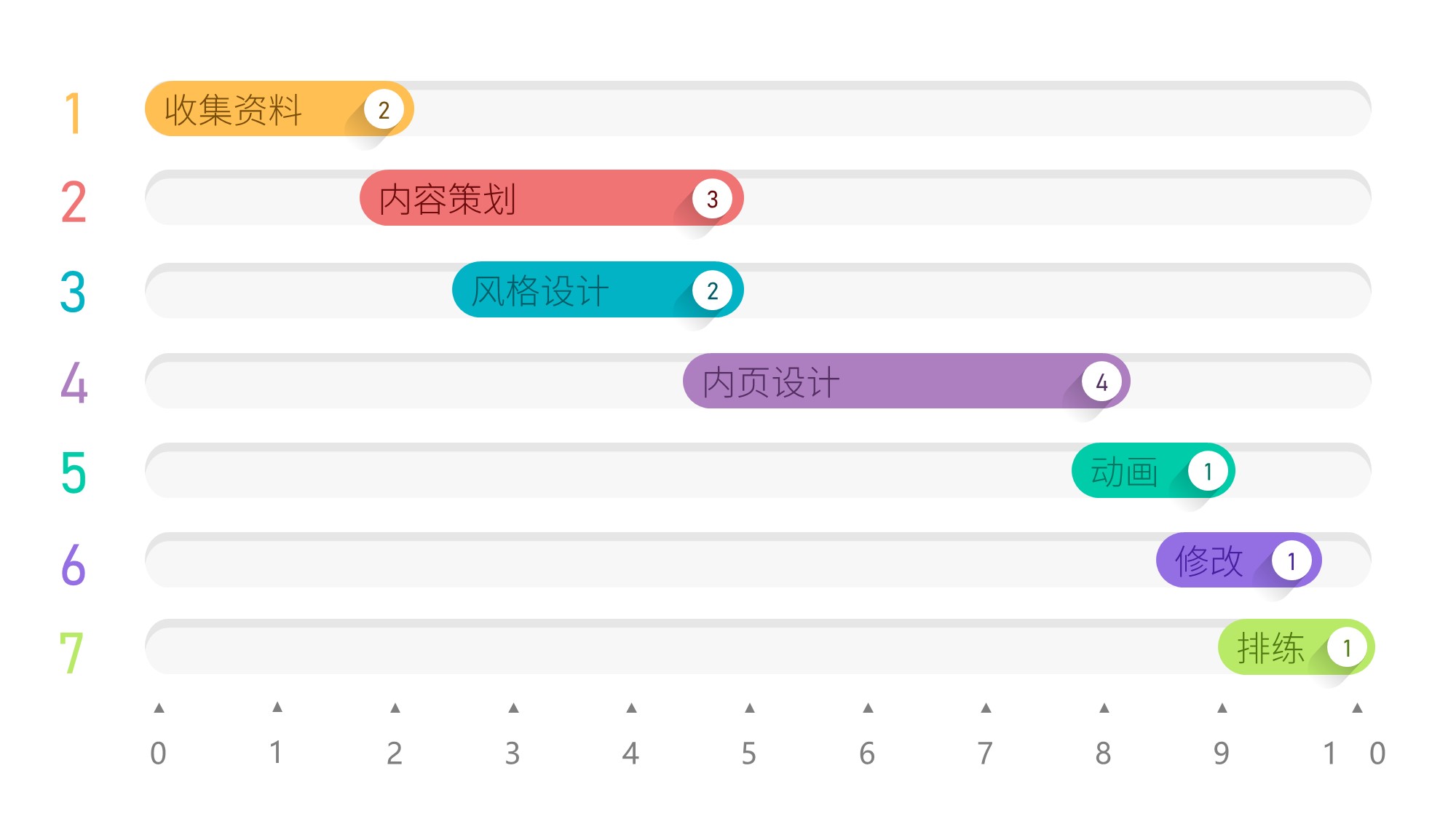The height and width of the screenshot is (819, 1456).
Task: Click the circle badge 3 on 内容策划
Action: pyautogui.click(x=712, y=199)
